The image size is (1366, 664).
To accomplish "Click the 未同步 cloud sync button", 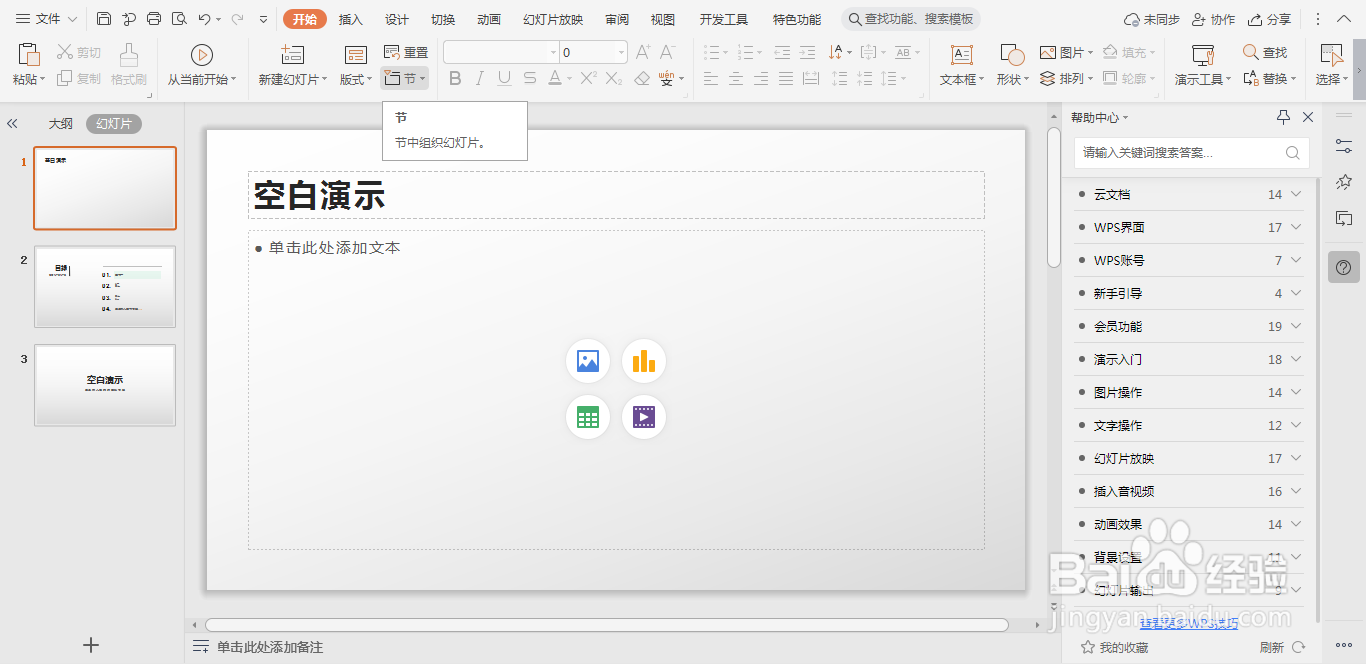I will click(1152, 19).
